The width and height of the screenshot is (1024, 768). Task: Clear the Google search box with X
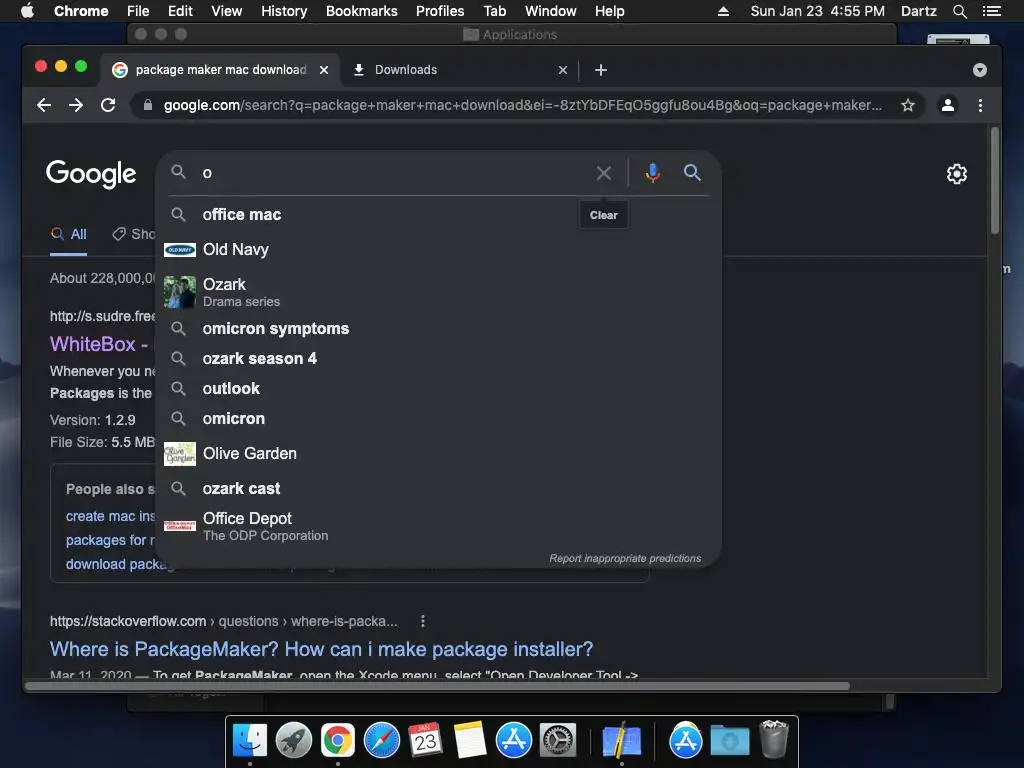coord(604,173)
